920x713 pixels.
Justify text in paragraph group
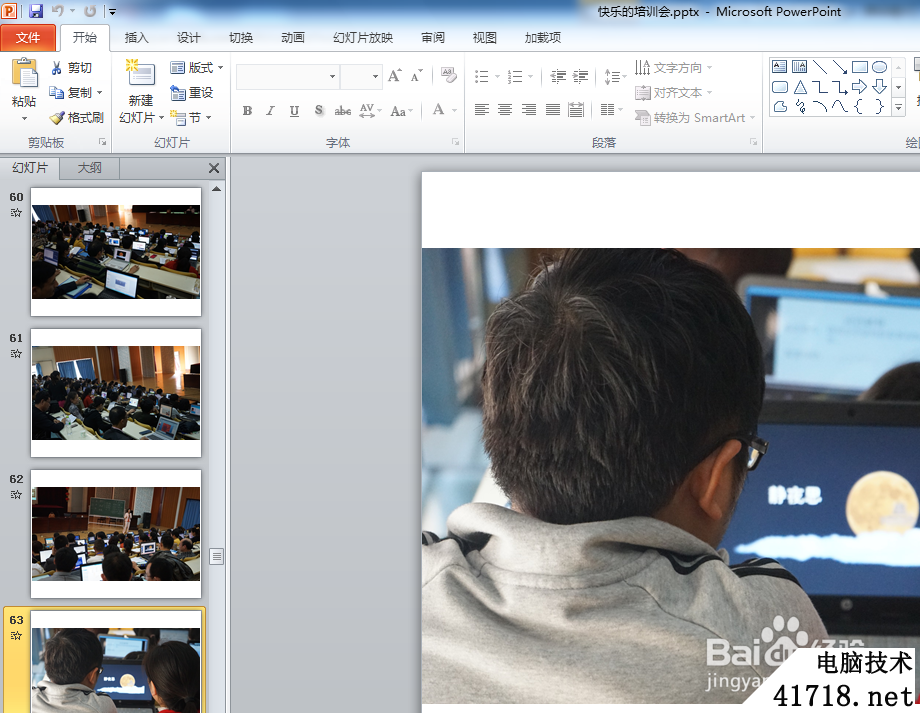pyautogui.click(x=553, y=110)
